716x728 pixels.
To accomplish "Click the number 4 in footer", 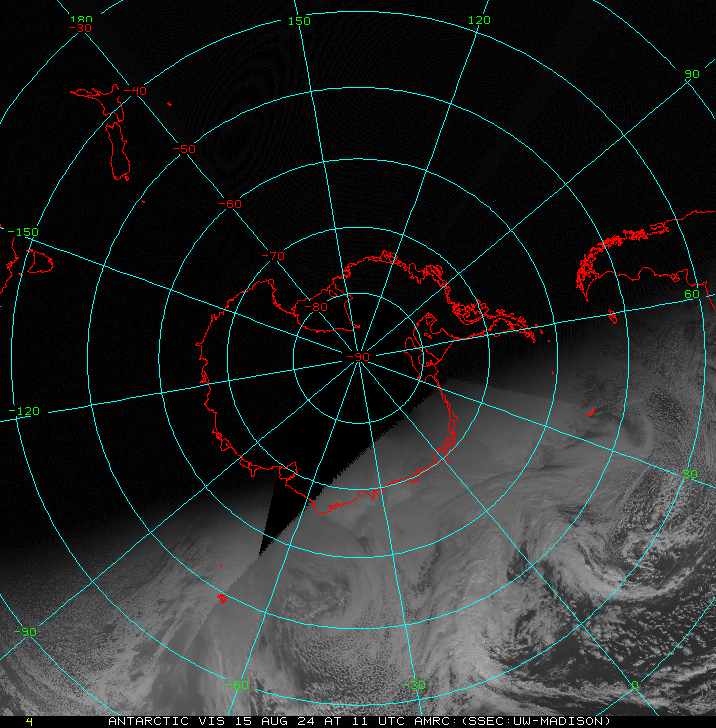I will tap(29, 721).
